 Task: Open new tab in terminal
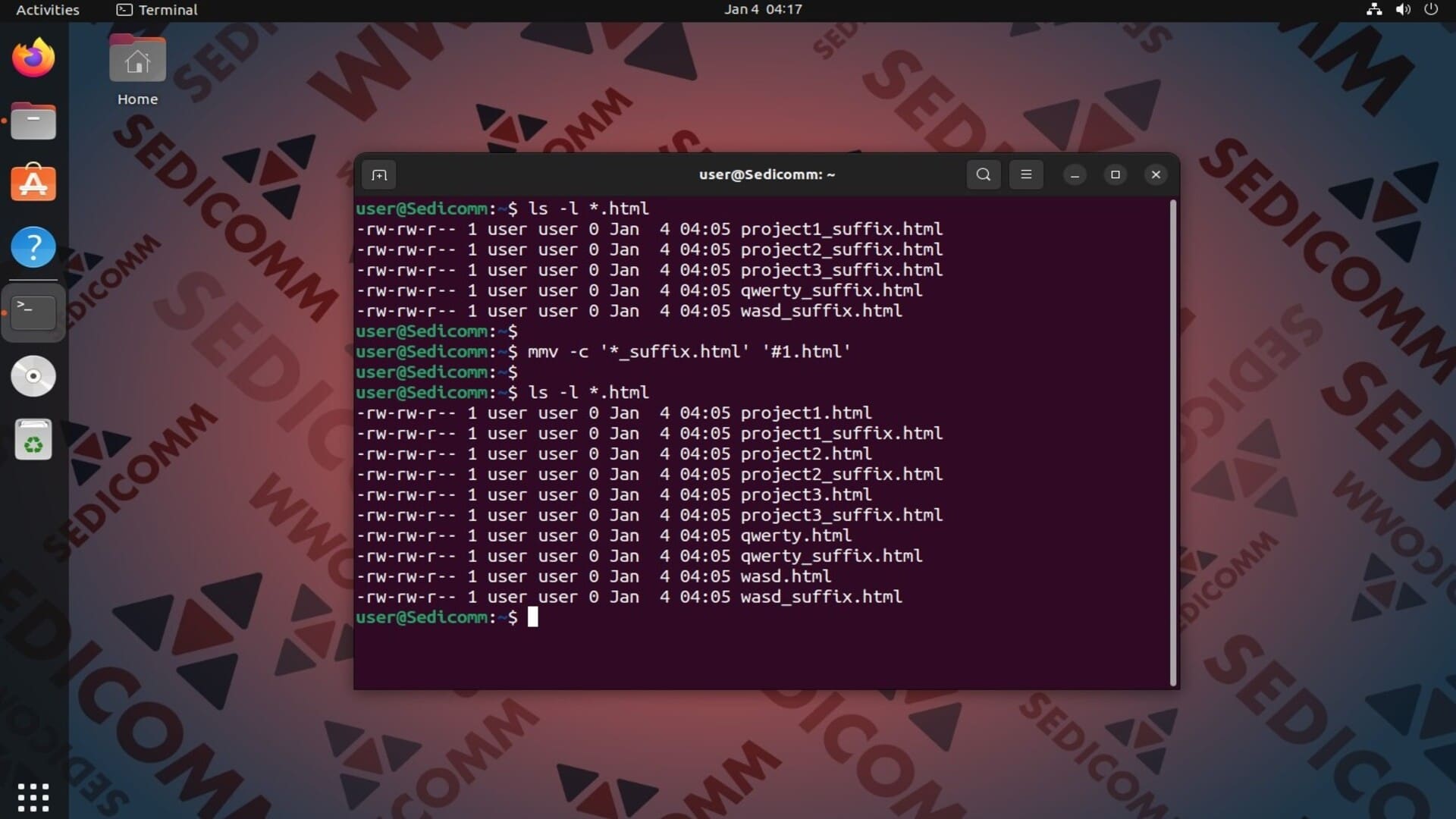coord(379,175)
